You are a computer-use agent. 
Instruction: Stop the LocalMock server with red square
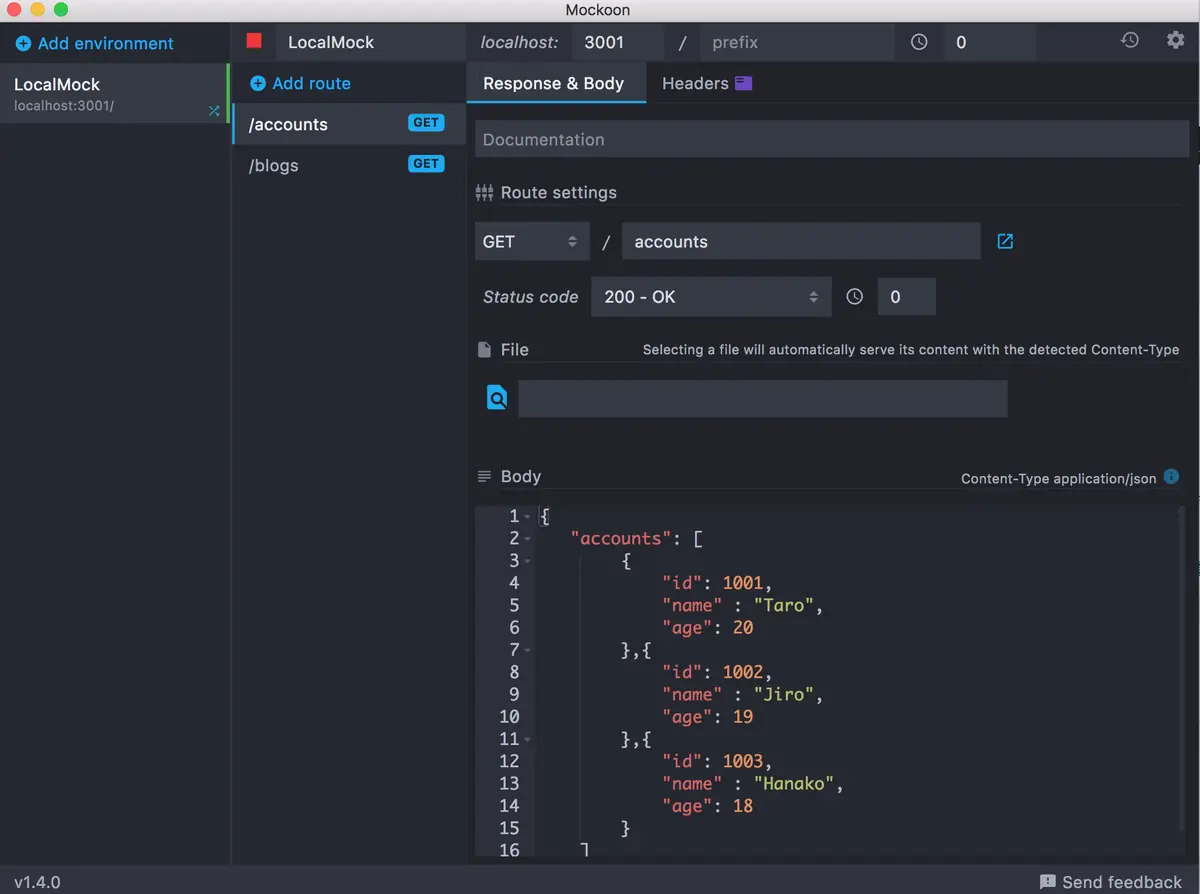[x=254, y=41]
